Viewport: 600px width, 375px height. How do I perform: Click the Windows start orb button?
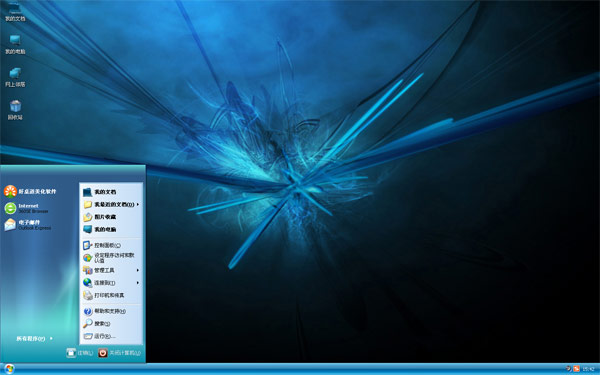[x=9, y=369]
